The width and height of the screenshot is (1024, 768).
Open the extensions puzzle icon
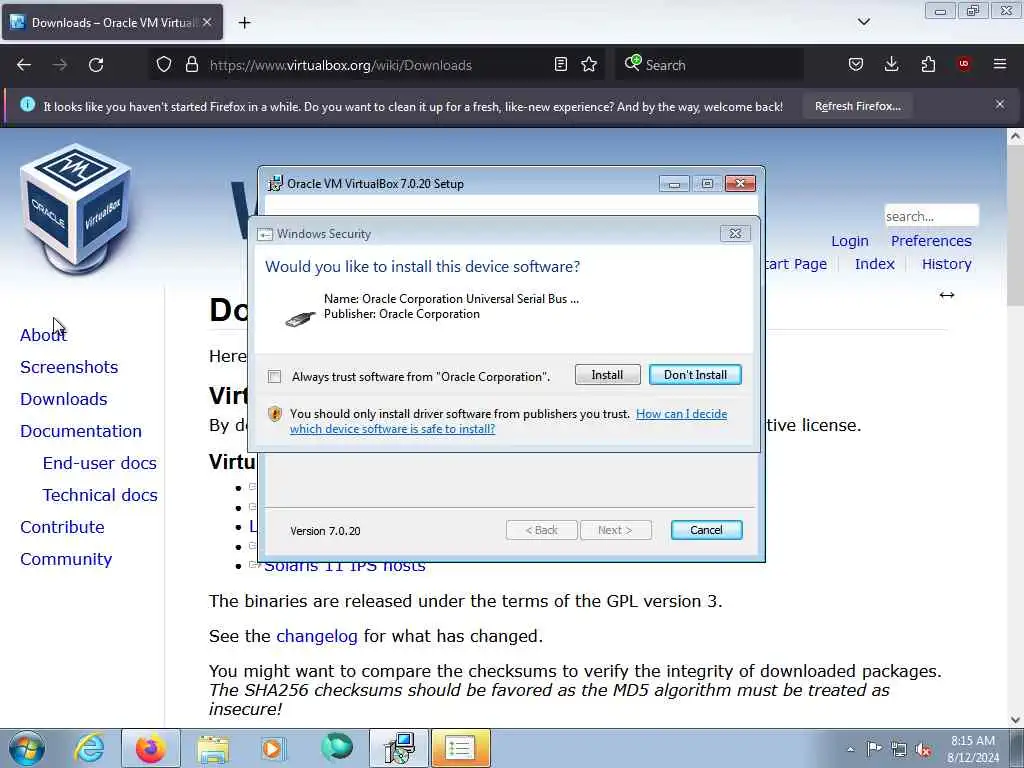tap(928, 64)
